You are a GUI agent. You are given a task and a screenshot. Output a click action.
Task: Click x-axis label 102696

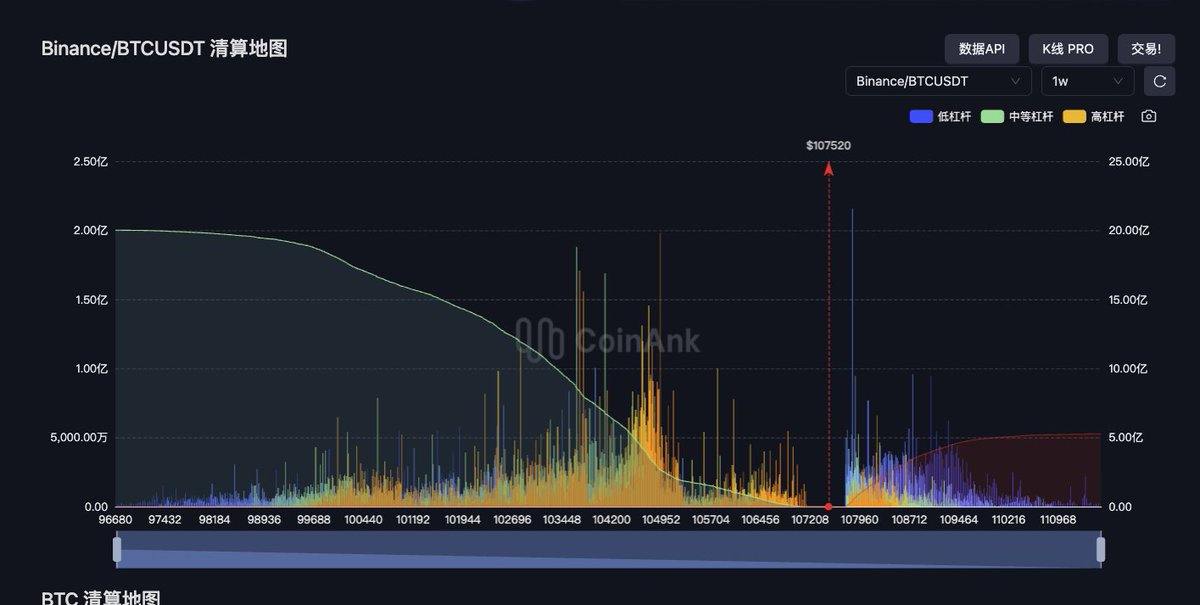click(x=513, y=520)
